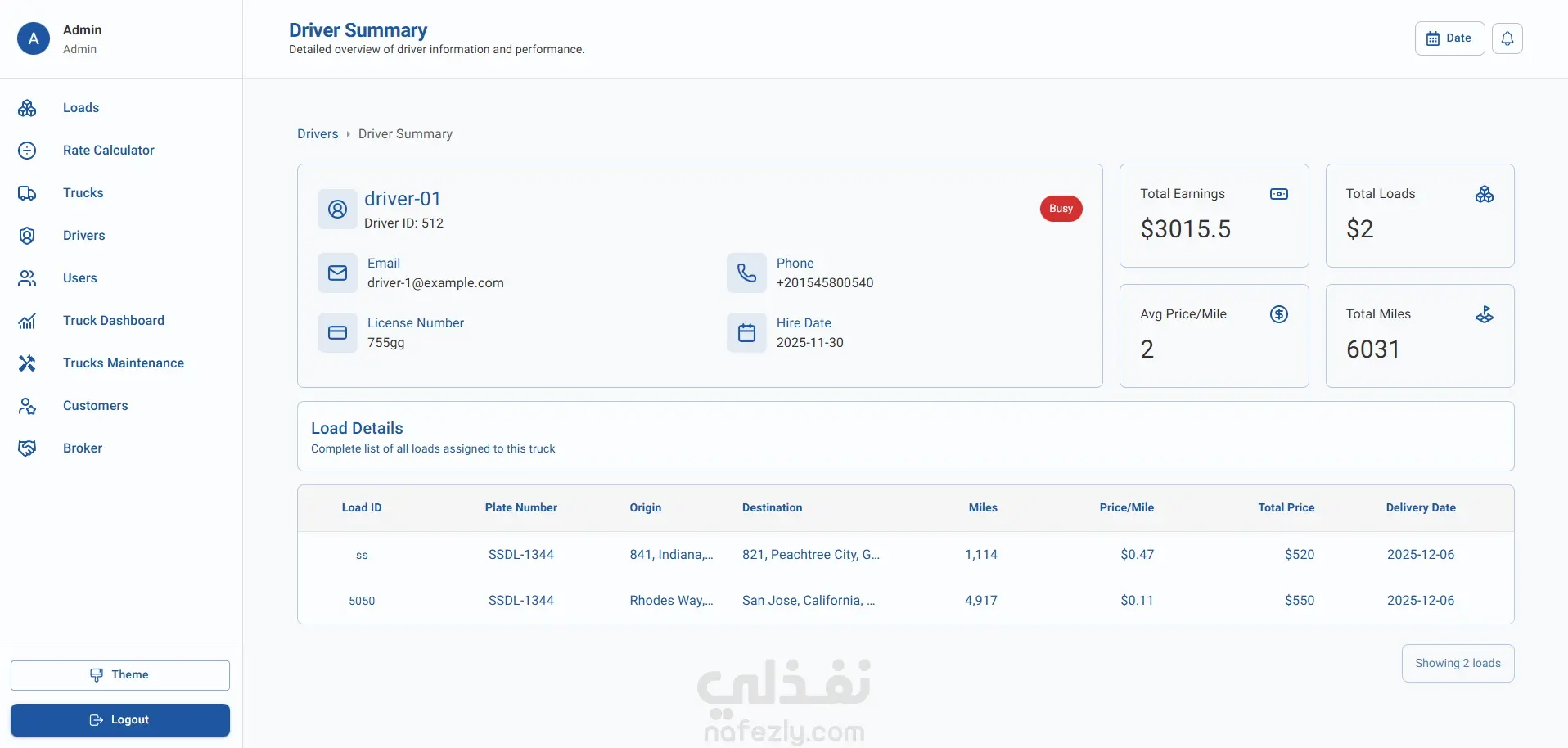Open the Rate Calculator page
Screen dimensions: 1568x748
pos(109,151)
